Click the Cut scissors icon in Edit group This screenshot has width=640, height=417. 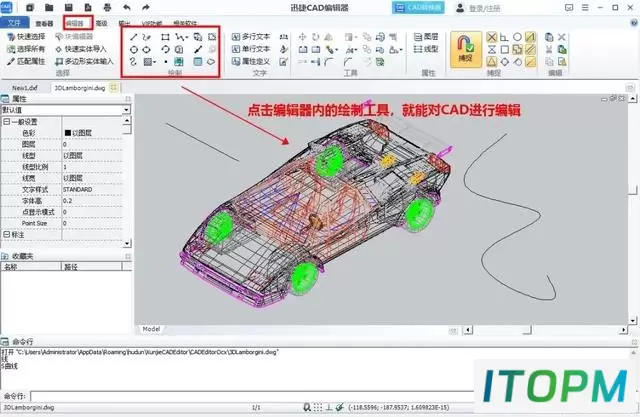coord(549,50)
